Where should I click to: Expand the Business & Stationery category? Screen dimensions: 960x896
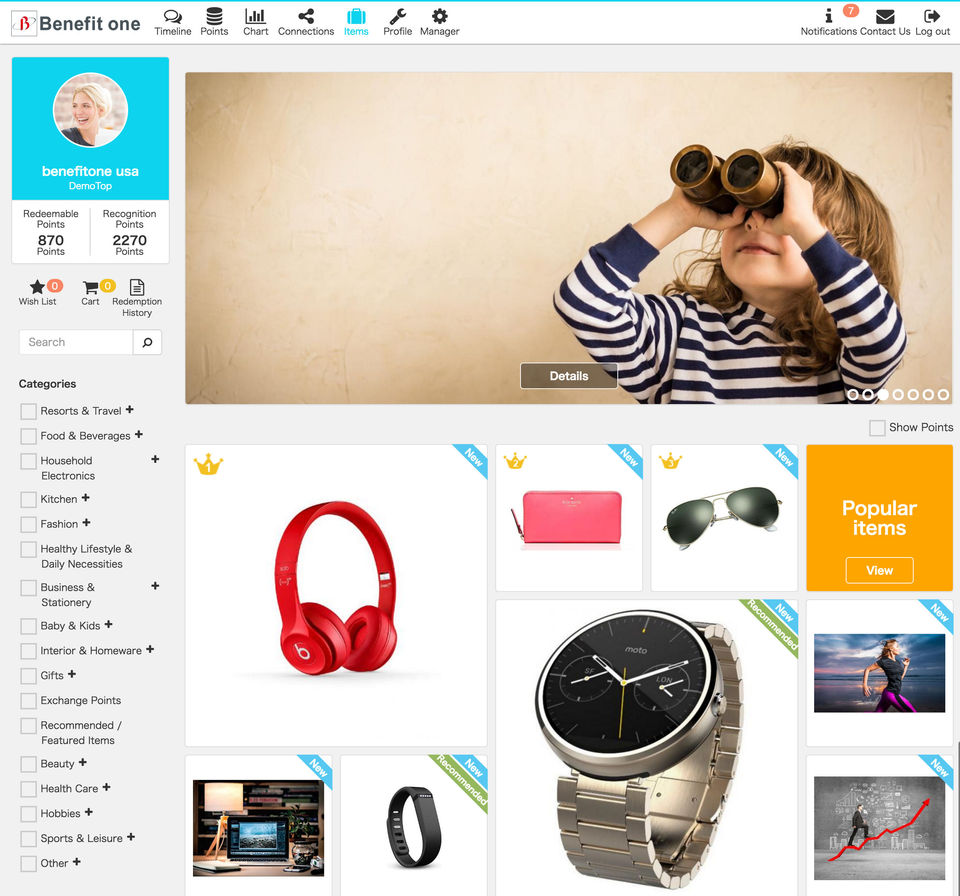point(155,585)
